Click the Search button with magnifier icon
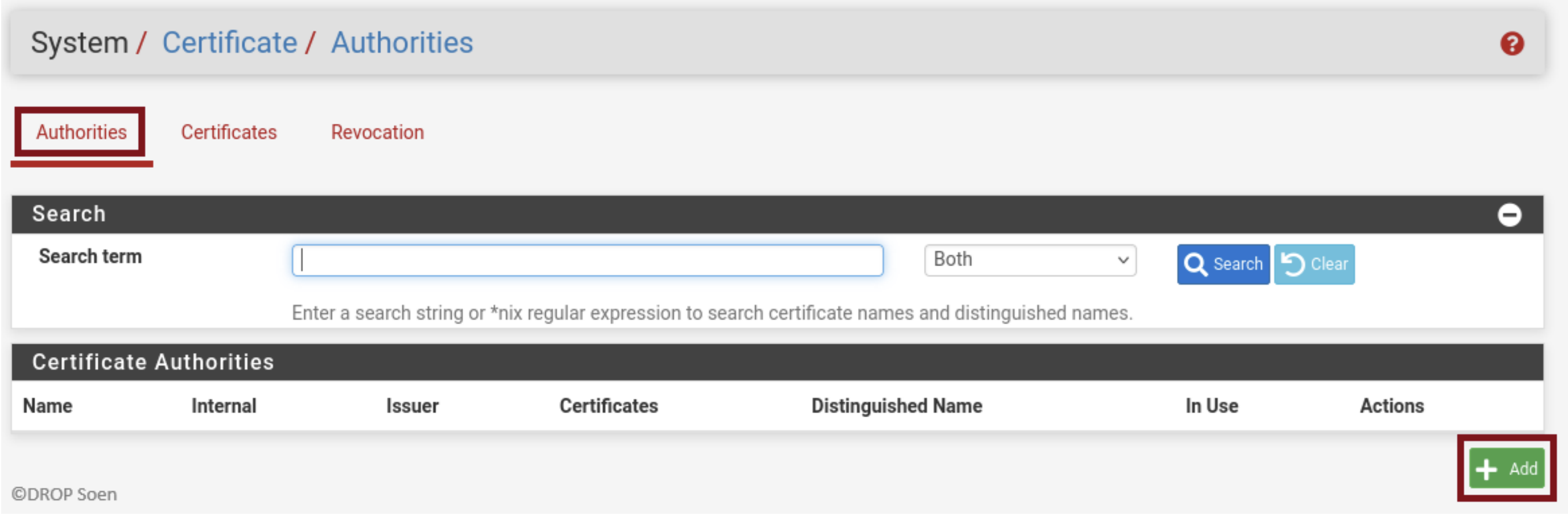The image size is (1568, 515). tap(1222, 264)
